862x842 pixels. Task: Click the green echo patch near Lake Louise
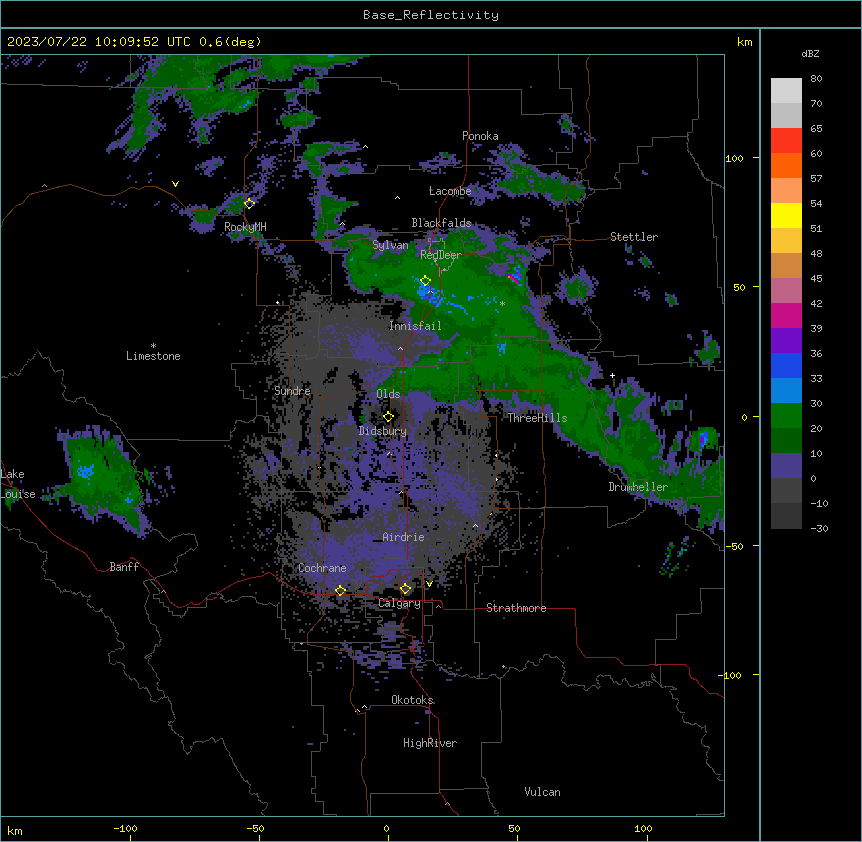click(104, 477)
